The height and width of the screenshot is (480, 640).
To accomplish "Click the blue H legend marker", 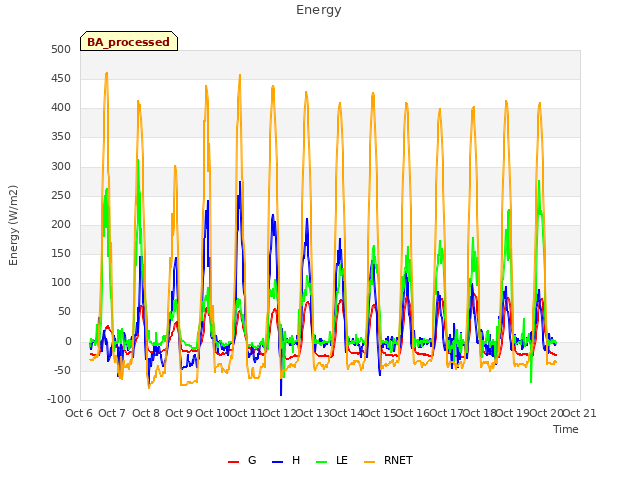I will 278,462.
